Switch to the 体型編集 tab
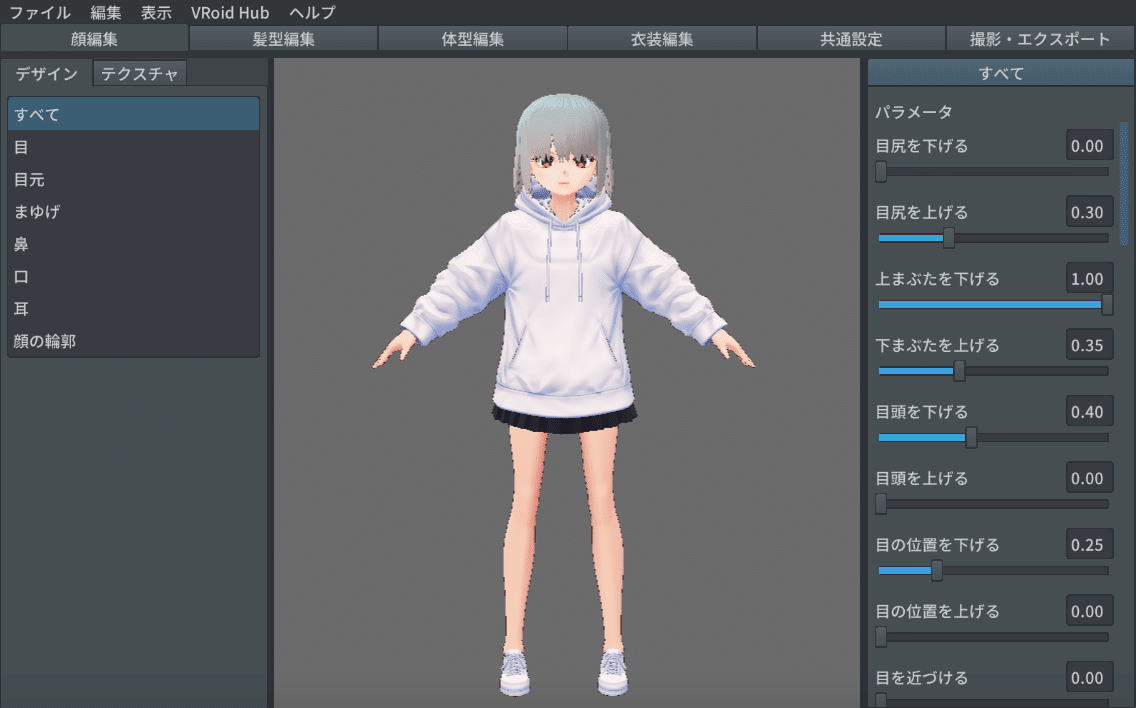 tap(472, 39)
